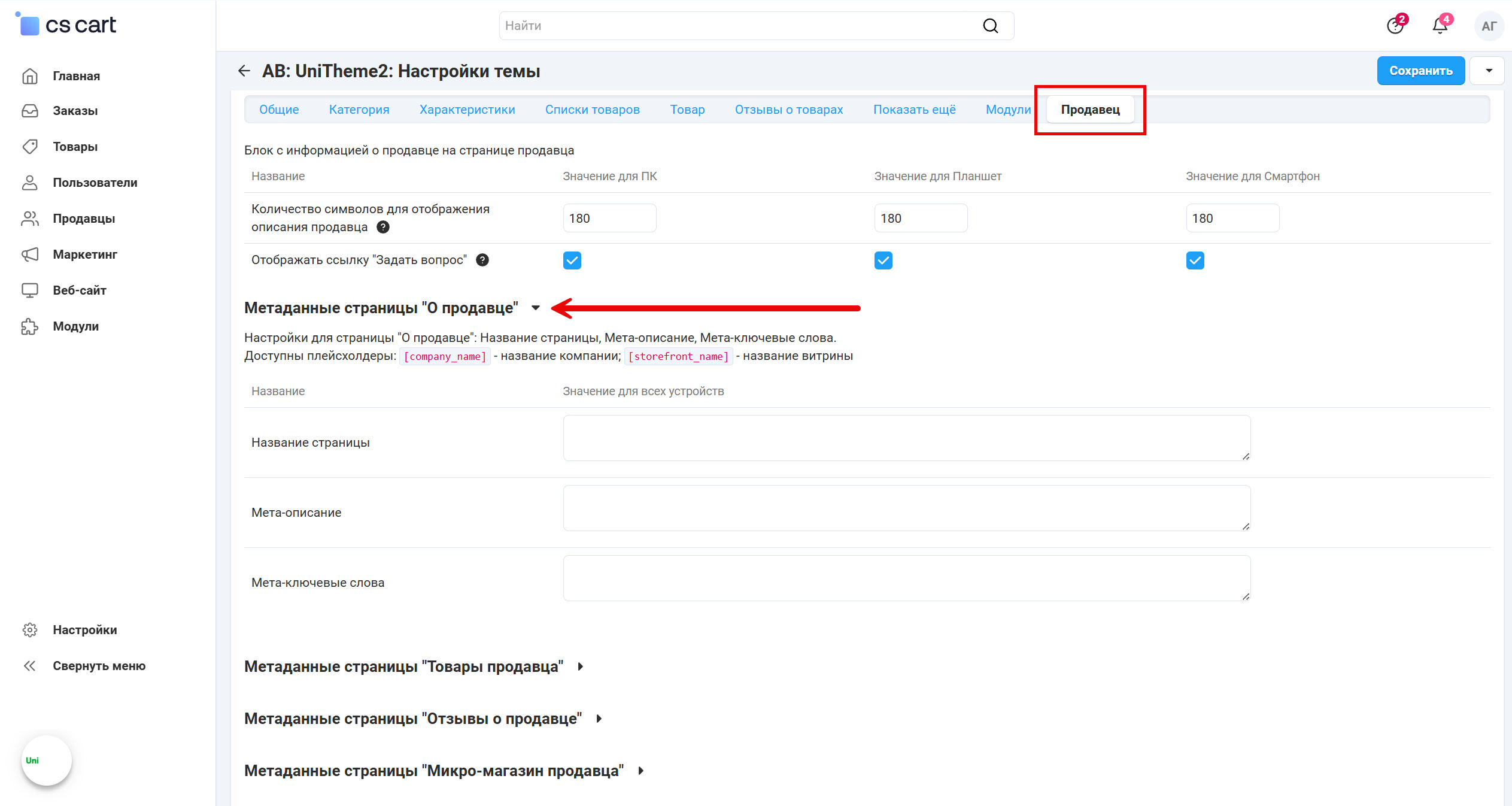1512x806 pixels.
Task: Switch to the Товар tab
Action: [x=687, y=110]
